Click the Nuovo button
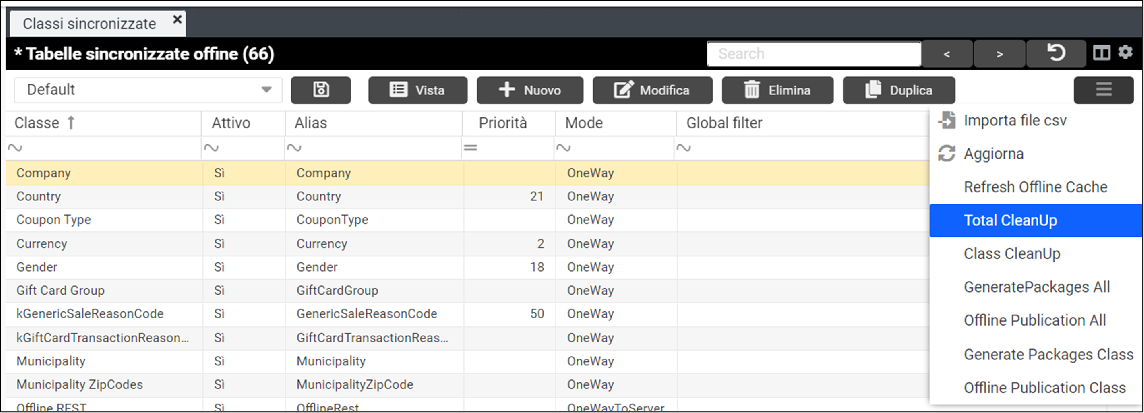The image size is (1144, 413). (x=530, y=90)
